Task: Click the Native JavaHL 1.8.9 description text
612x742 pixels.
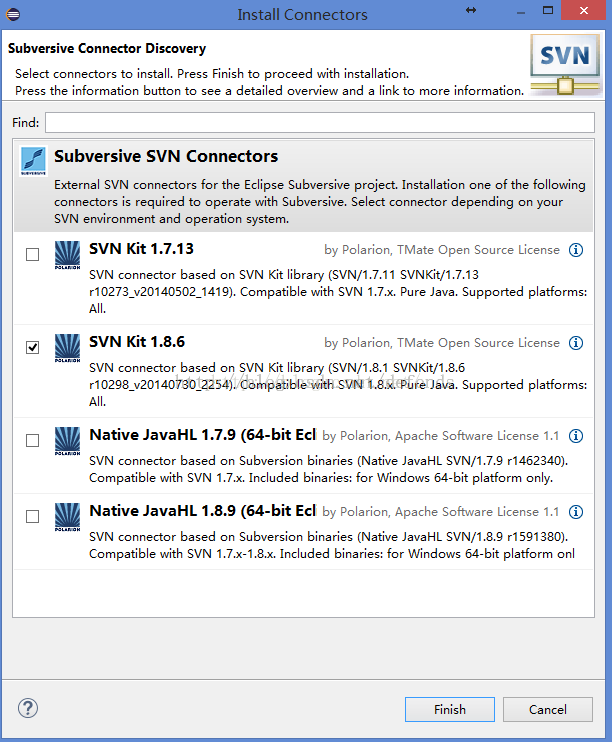Action: click(332, 545)
